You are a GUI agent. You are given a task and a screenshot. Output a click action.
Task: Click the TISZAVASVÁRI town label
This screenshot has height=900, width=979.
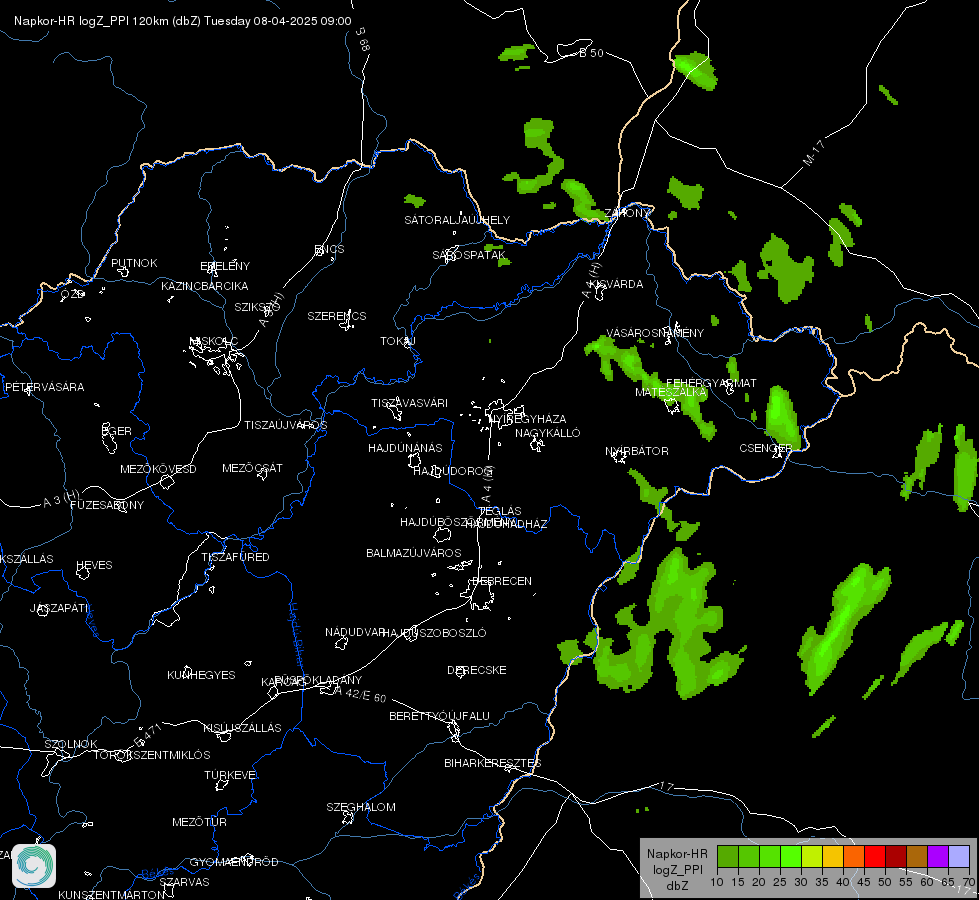click(x=410, y=403)
